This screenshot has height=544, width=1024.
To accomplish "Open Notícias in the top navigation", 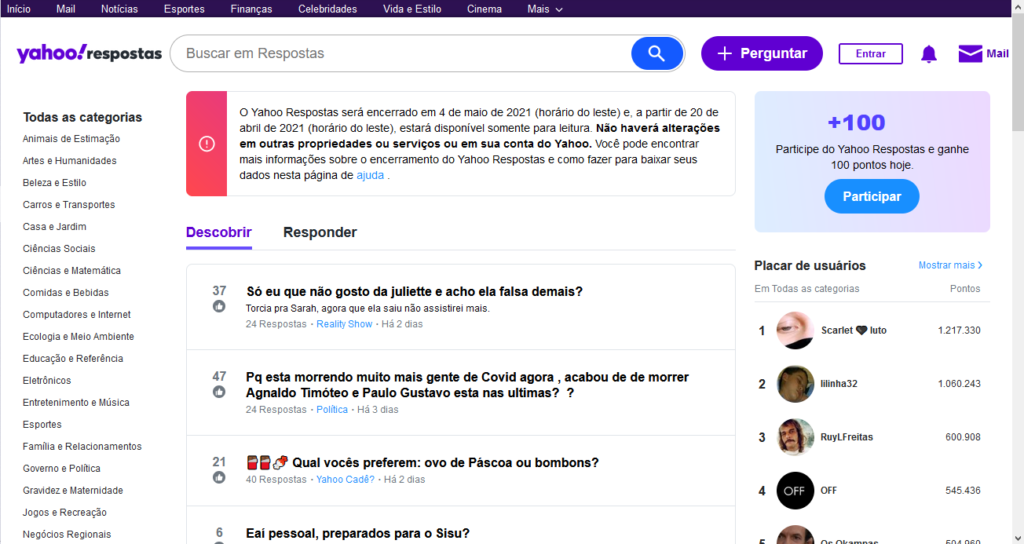I will tap(120, 9).
